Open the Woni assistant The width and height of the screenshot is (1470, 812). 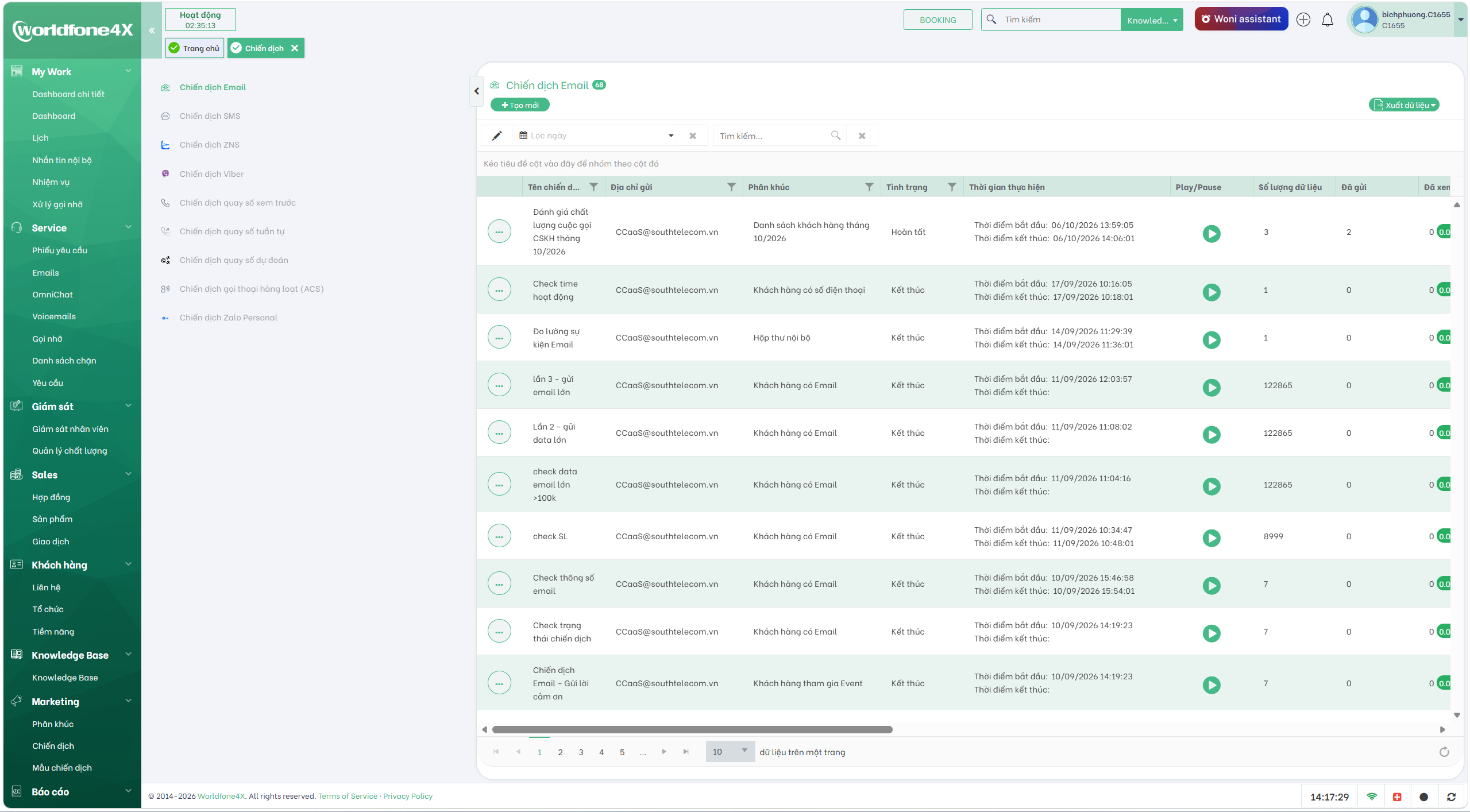pyautogui.click(x=1241, y=19)
